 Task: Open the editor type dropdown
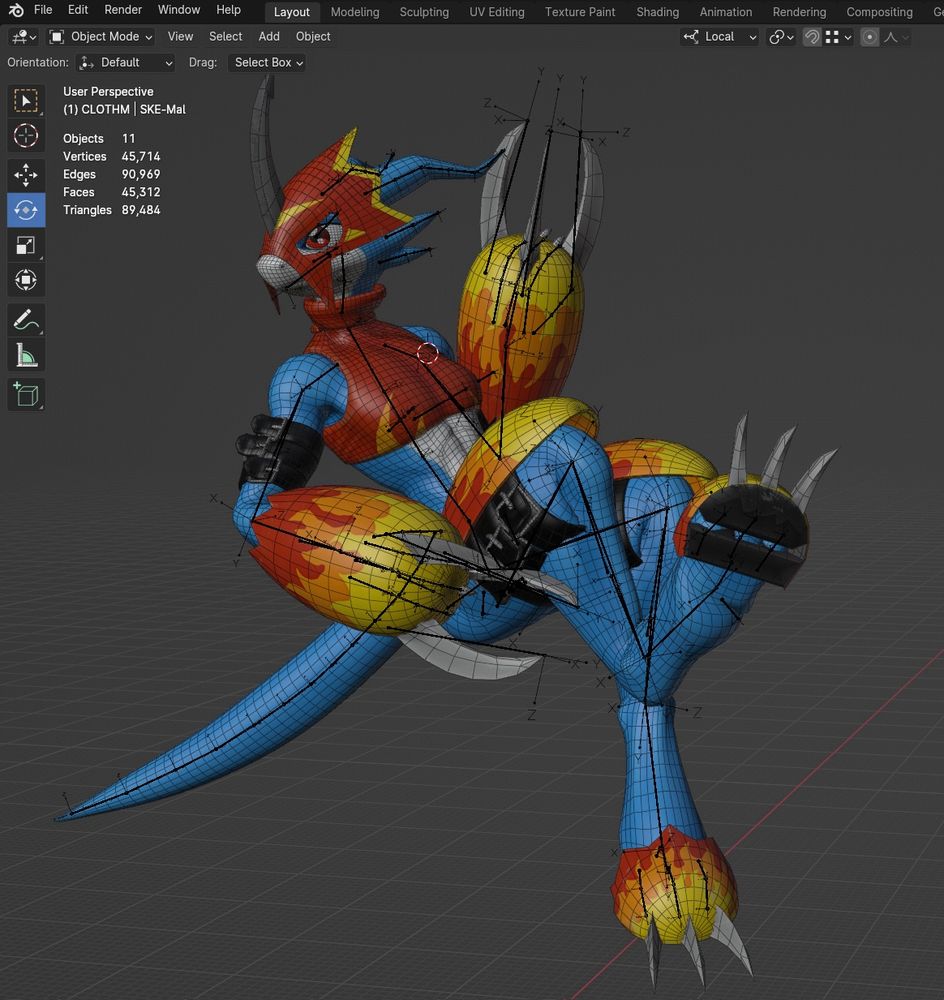24,37
